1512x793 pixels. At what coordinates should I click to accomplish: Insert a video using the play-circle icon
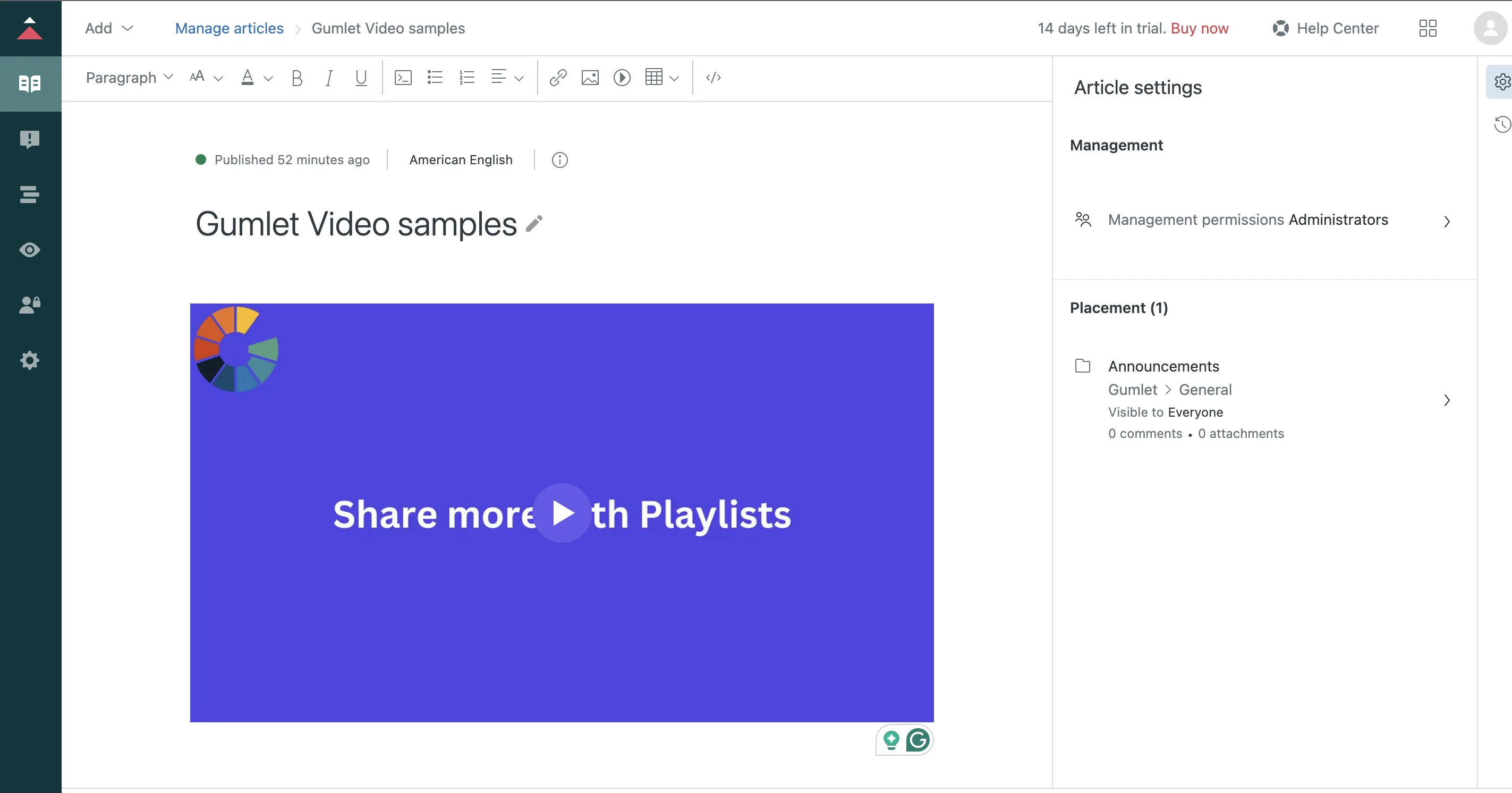pos(622,78)
